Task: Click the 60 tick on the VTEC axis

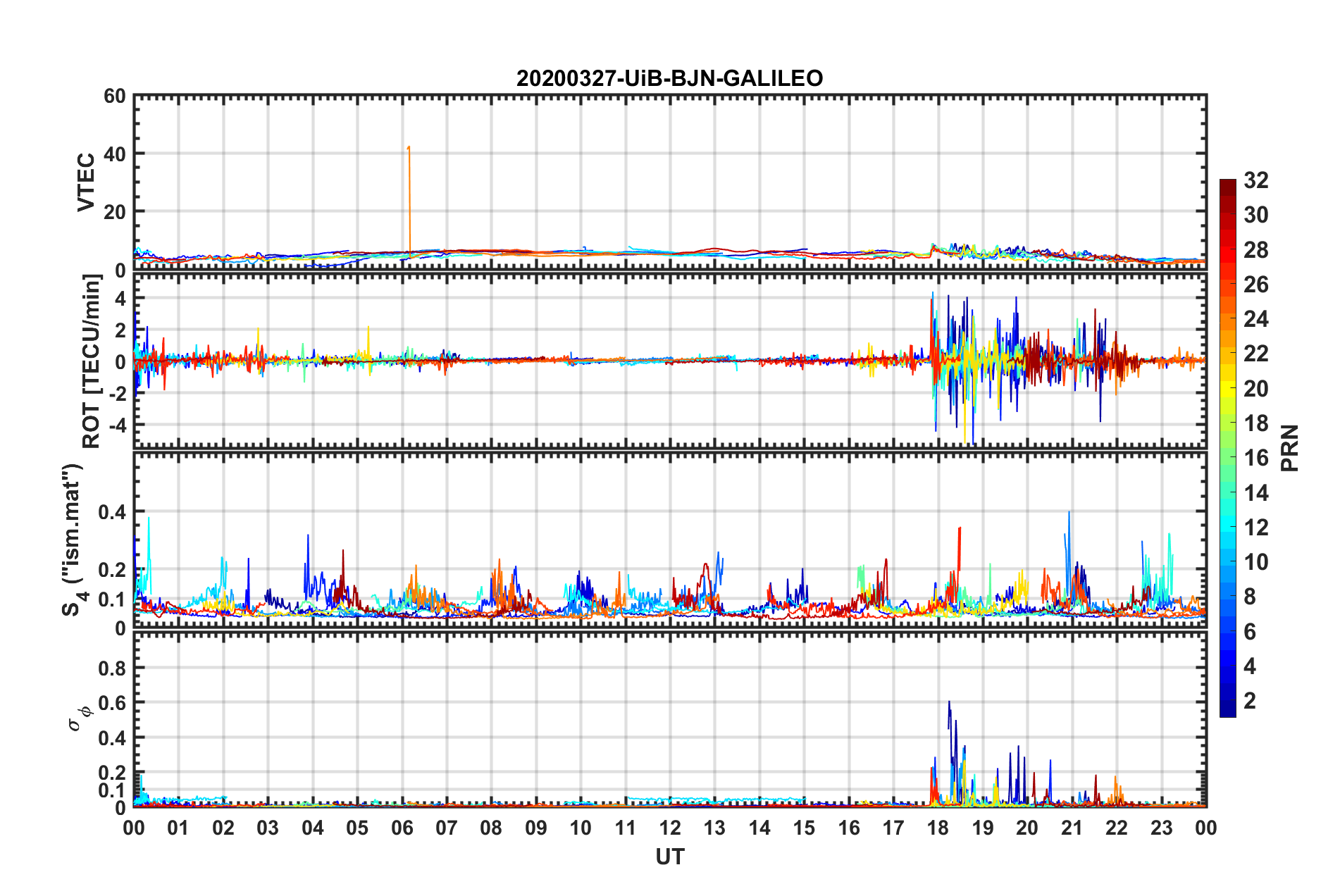Action: tap(115, 96)
